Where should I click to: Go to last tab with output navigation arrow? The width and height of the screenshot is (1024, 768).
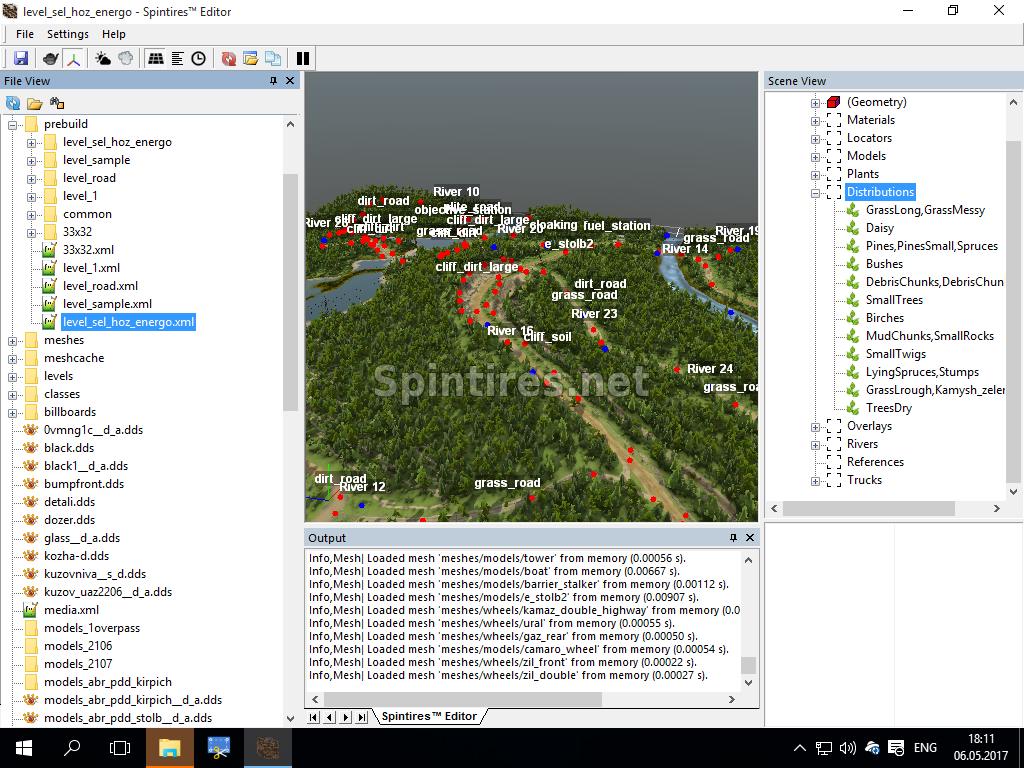362,717
